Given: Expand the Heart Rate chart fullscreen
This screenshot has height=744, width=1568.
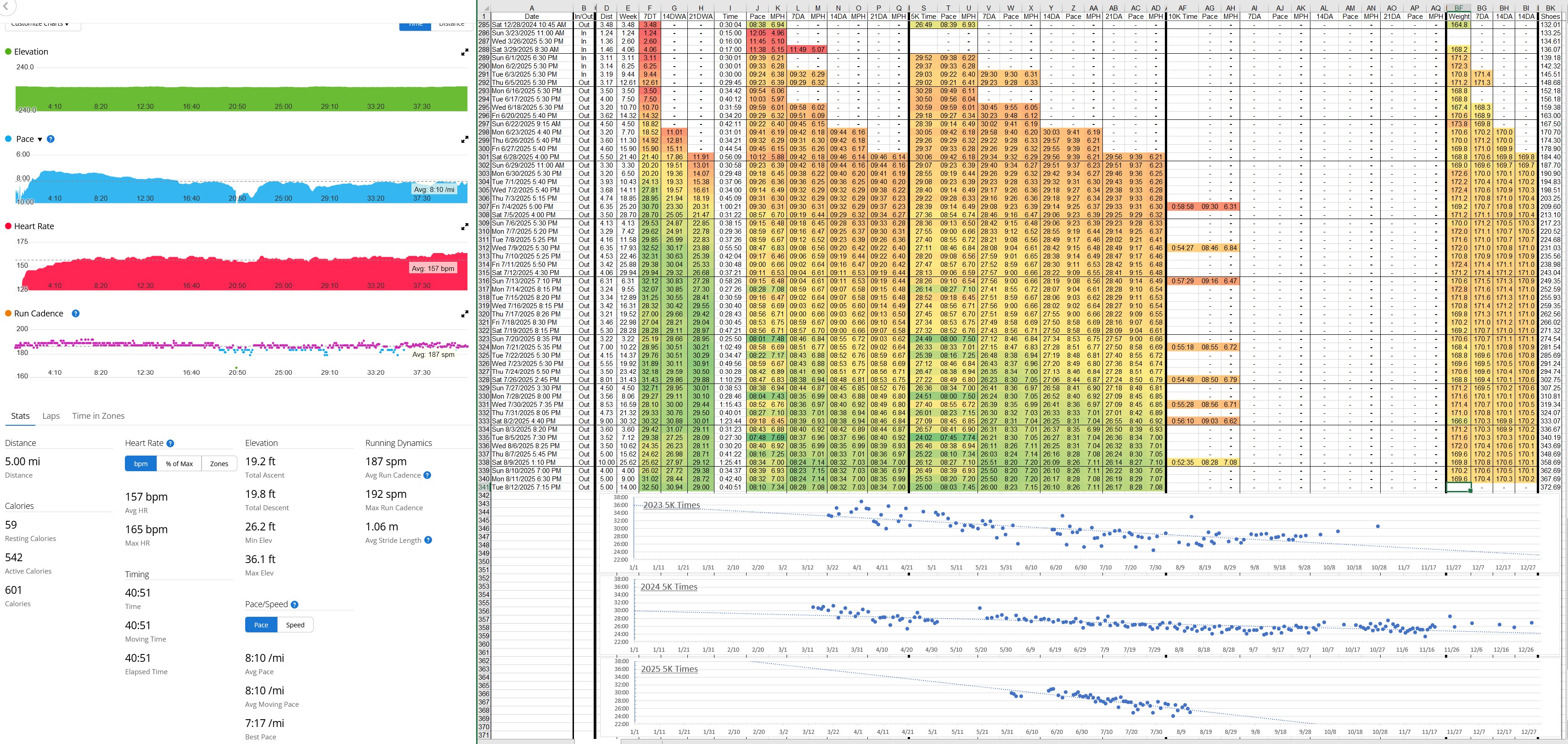Looking at the screenshot, I should 465,226.
